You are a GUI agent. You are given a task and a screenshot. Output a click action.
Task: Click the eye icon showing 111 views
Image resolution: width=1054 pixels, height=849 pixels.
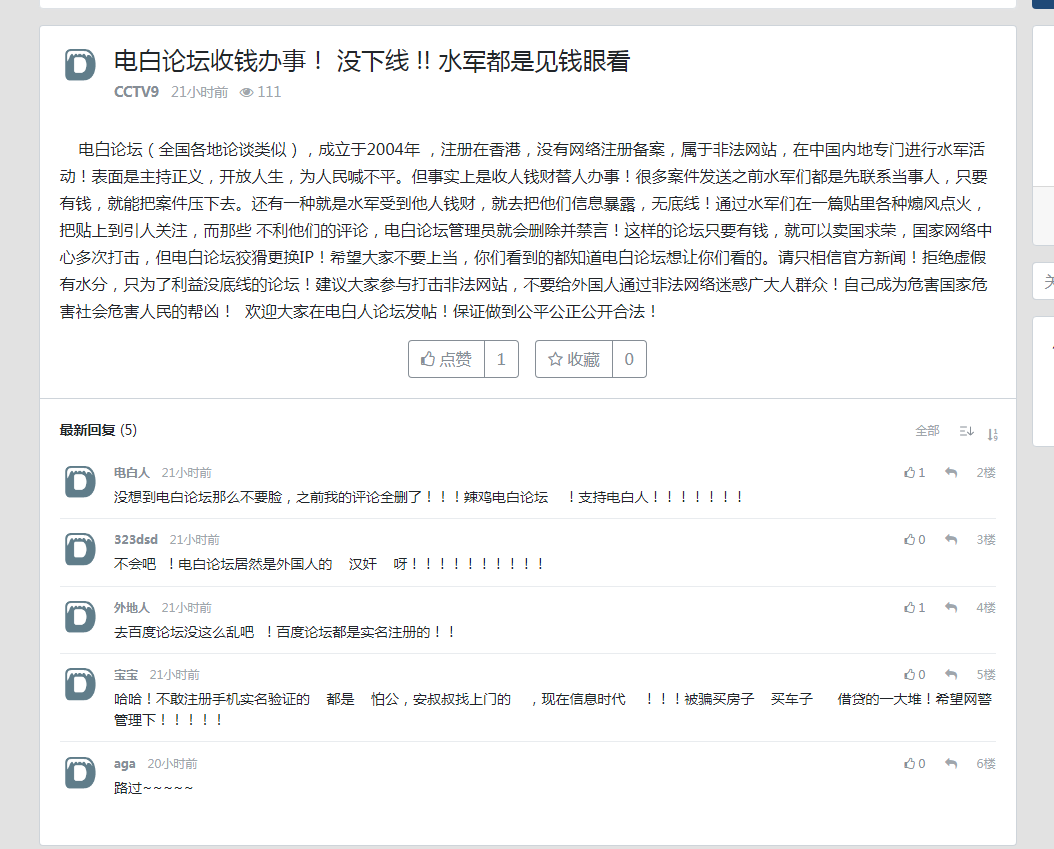[246, 91]
